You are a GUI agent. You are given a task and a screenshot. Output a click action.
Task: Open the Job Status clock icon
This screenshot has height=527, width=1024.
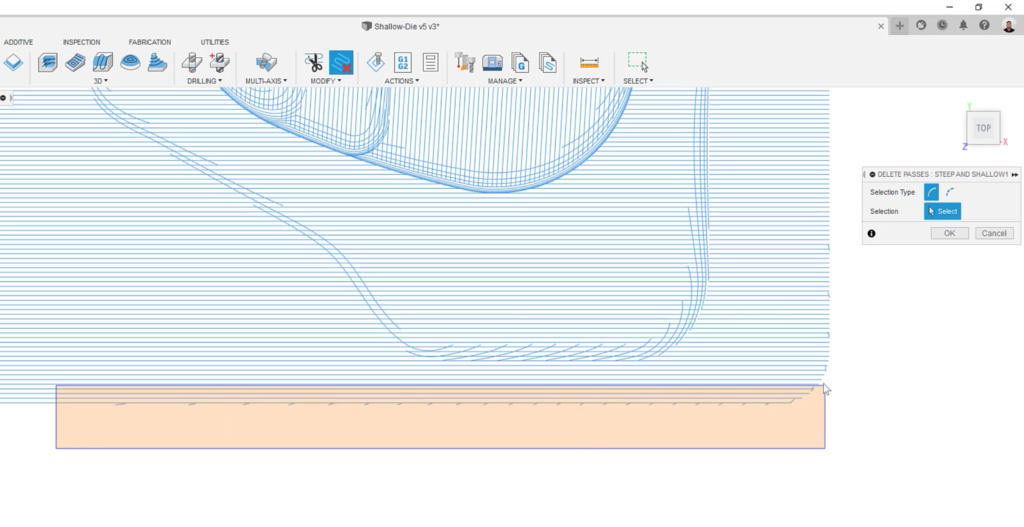coord(942,25)
